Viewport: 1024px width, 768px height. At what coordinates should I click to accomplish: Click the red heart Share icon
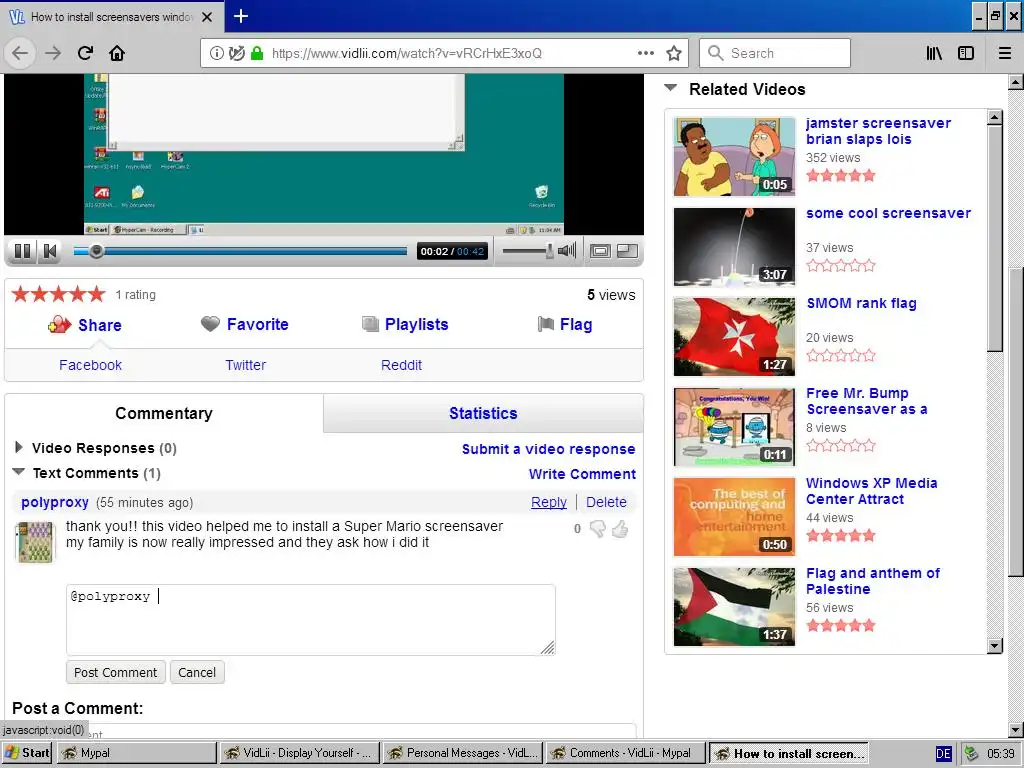click(59, 325)
